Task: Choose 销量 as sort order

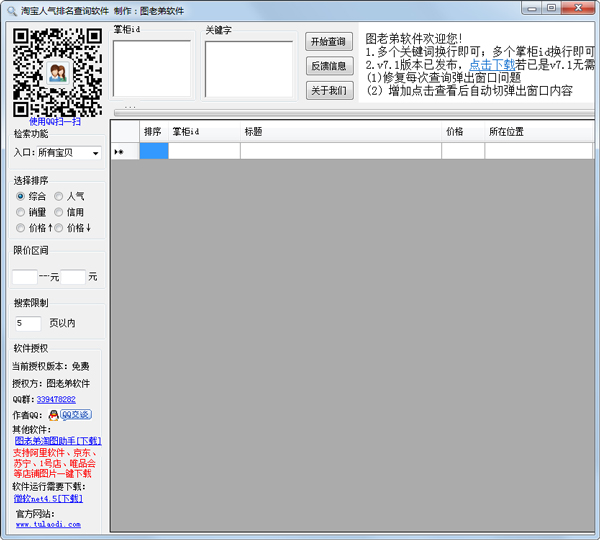Action: click(21, 212)
